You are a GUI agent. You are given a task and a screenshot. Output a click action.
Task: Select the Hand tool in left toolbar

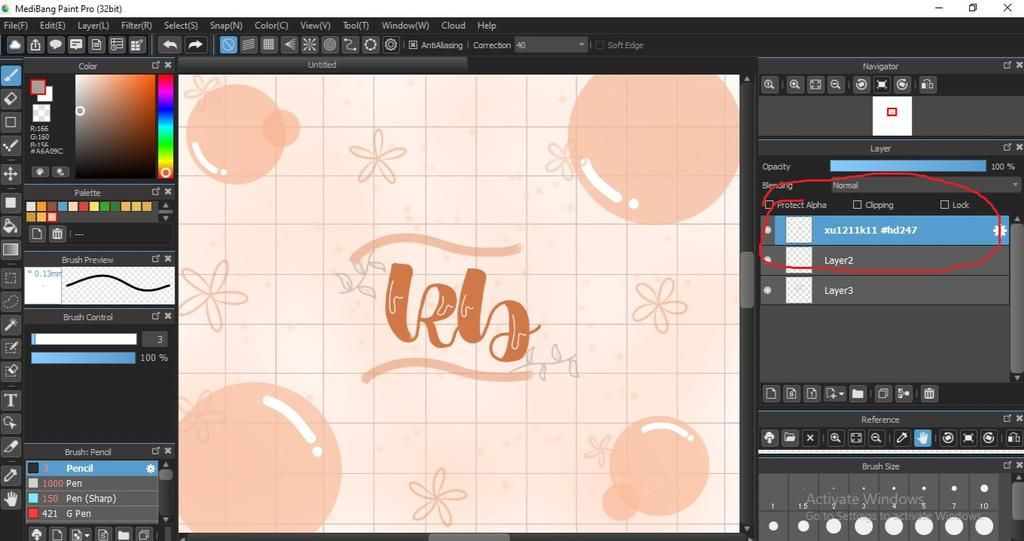11,499
